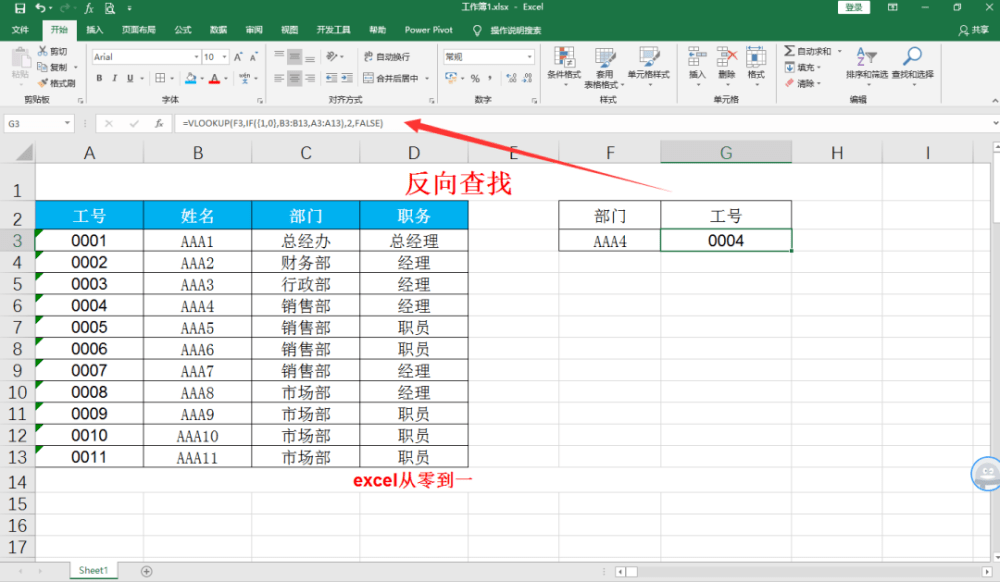The image size is (1000, 582).
Task: Switch to Page Layout (页面布局) tab
Action: [x=138, y=30]
